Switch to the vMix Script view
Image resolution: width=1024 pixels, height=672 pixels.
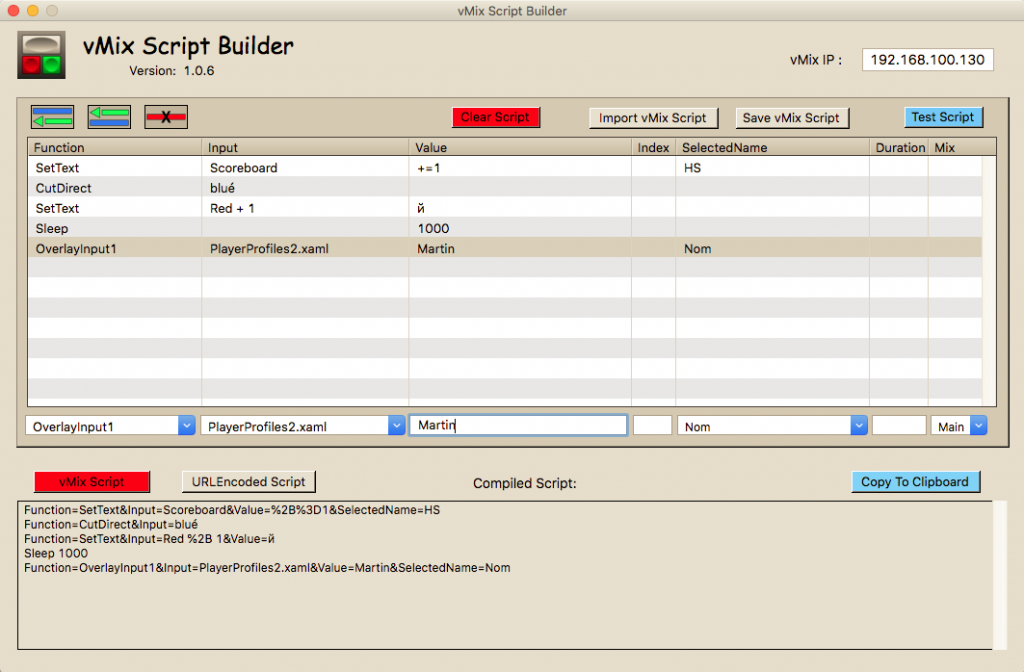coord(92,481)
